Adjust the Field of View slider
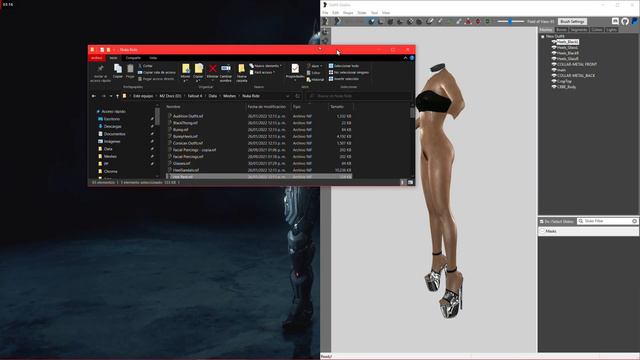Image resolution: width=640 pixels, height=360 pixels. pyautogui.click(x=511, y=21)
